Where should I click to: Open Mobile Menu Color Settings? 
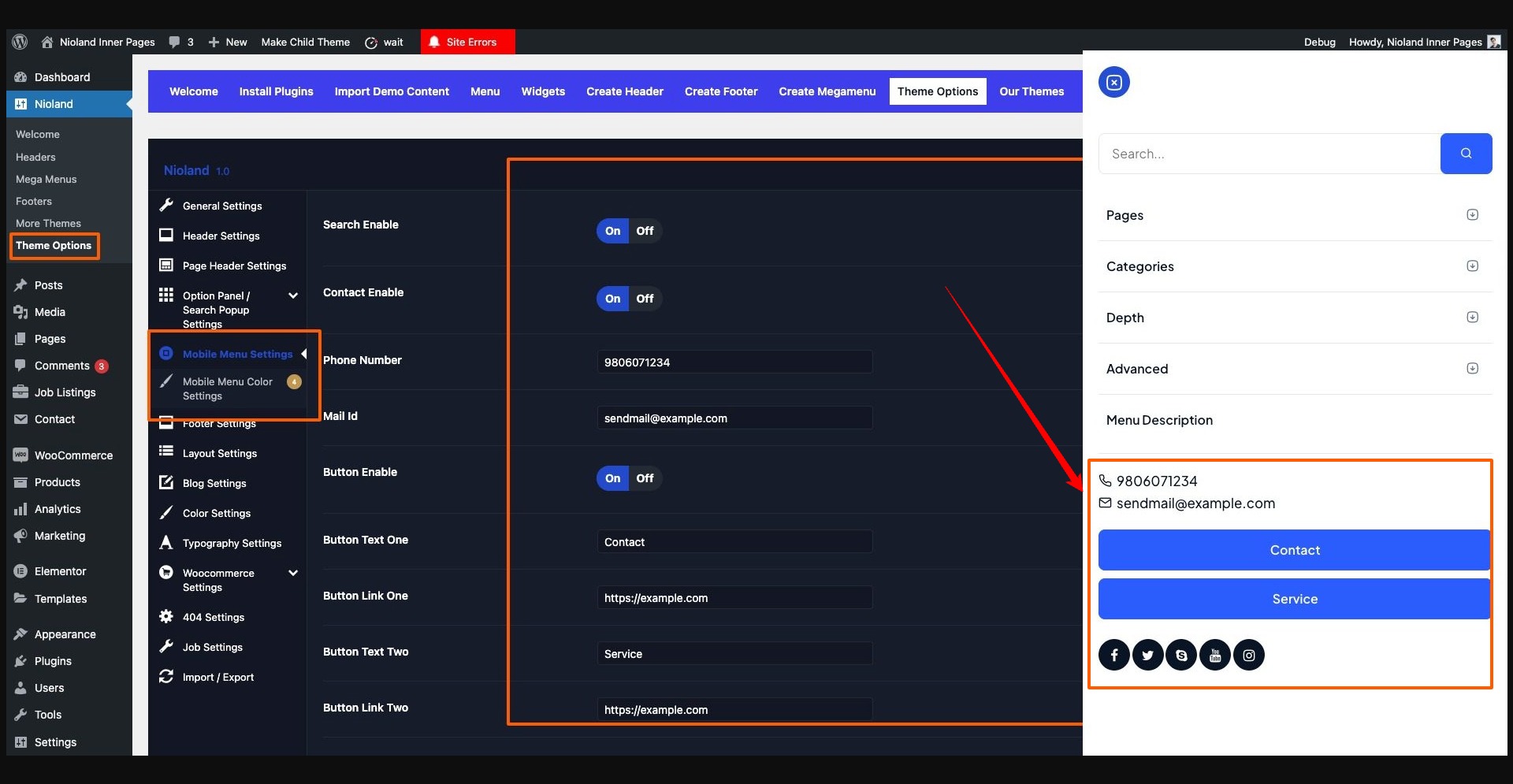pyautogui.click(x=228, y=388)
